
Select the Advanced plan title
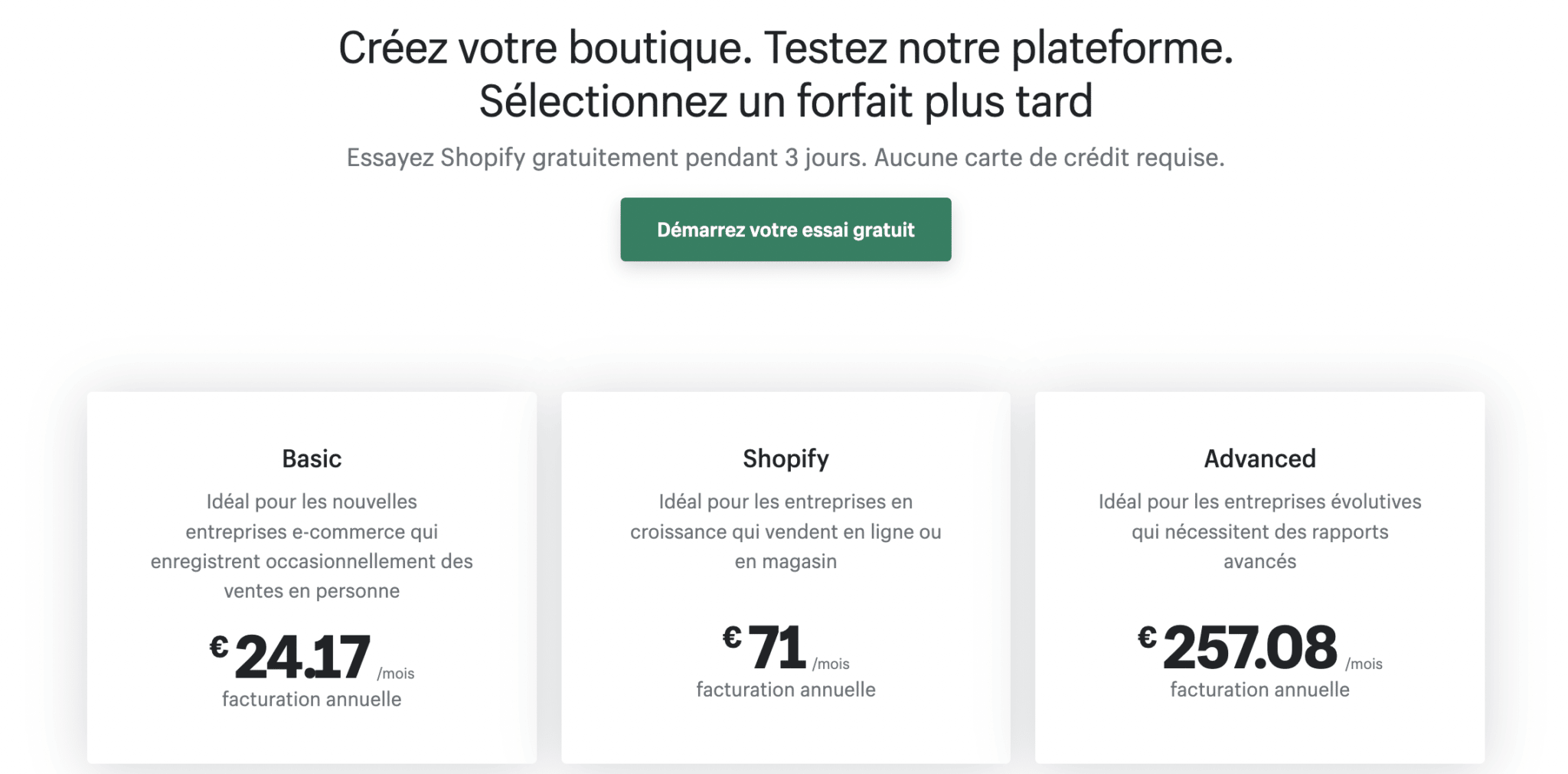[x=1259, y=459]
